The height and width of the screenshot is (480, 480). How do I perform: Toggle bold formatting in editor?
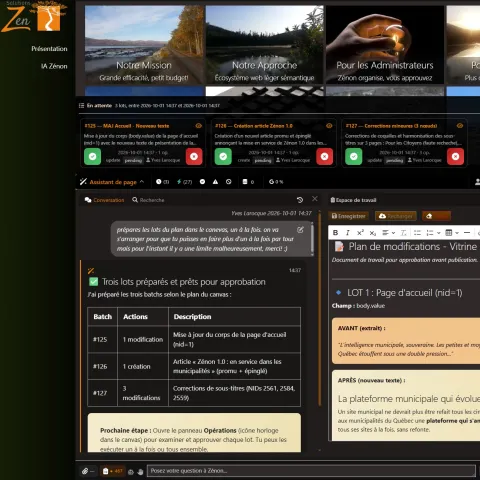pos(336,233)
